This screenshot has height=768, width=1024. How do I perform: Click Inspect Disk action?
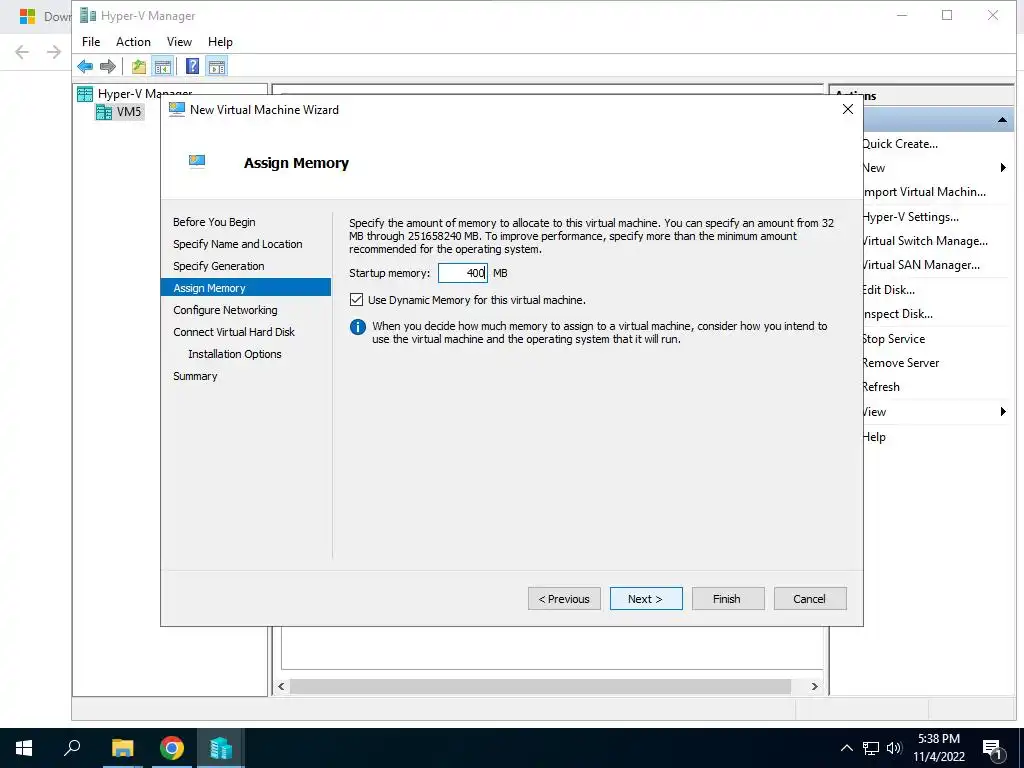pos(897,314)
